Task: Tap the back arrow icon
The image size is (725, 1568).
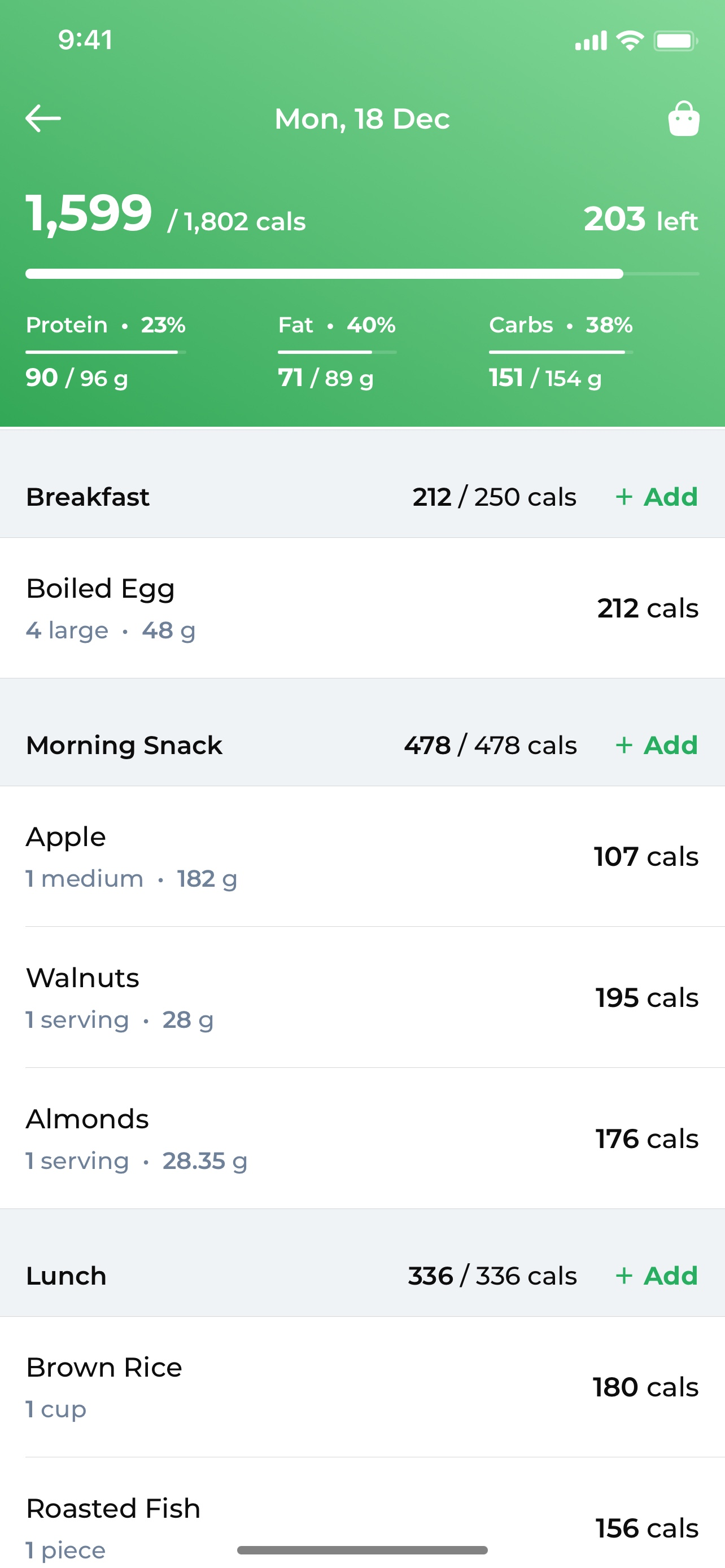Action: tap(43, 118)
